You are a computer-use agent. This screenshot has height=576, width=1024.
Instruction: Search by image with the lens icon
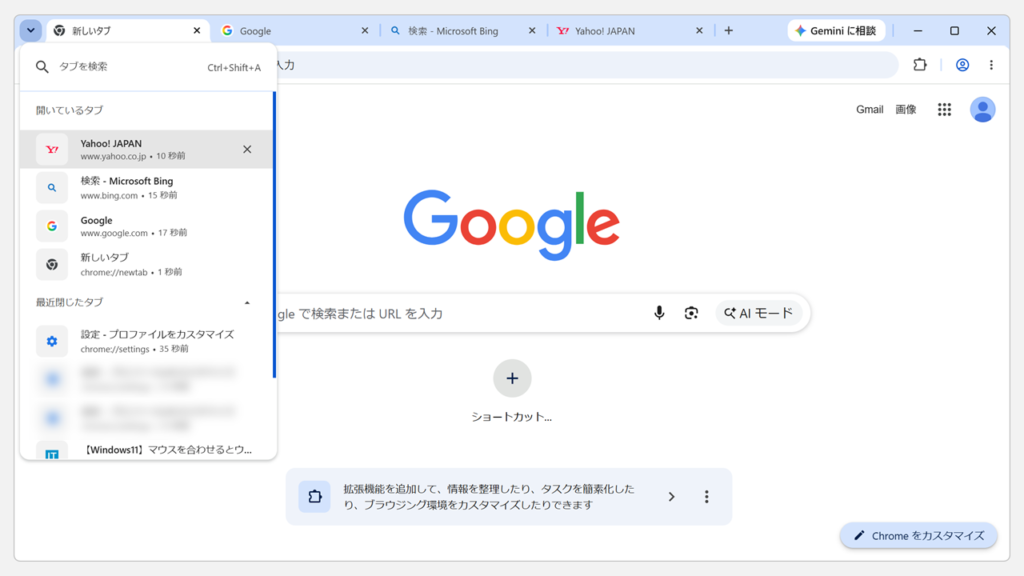coord(691,313)
